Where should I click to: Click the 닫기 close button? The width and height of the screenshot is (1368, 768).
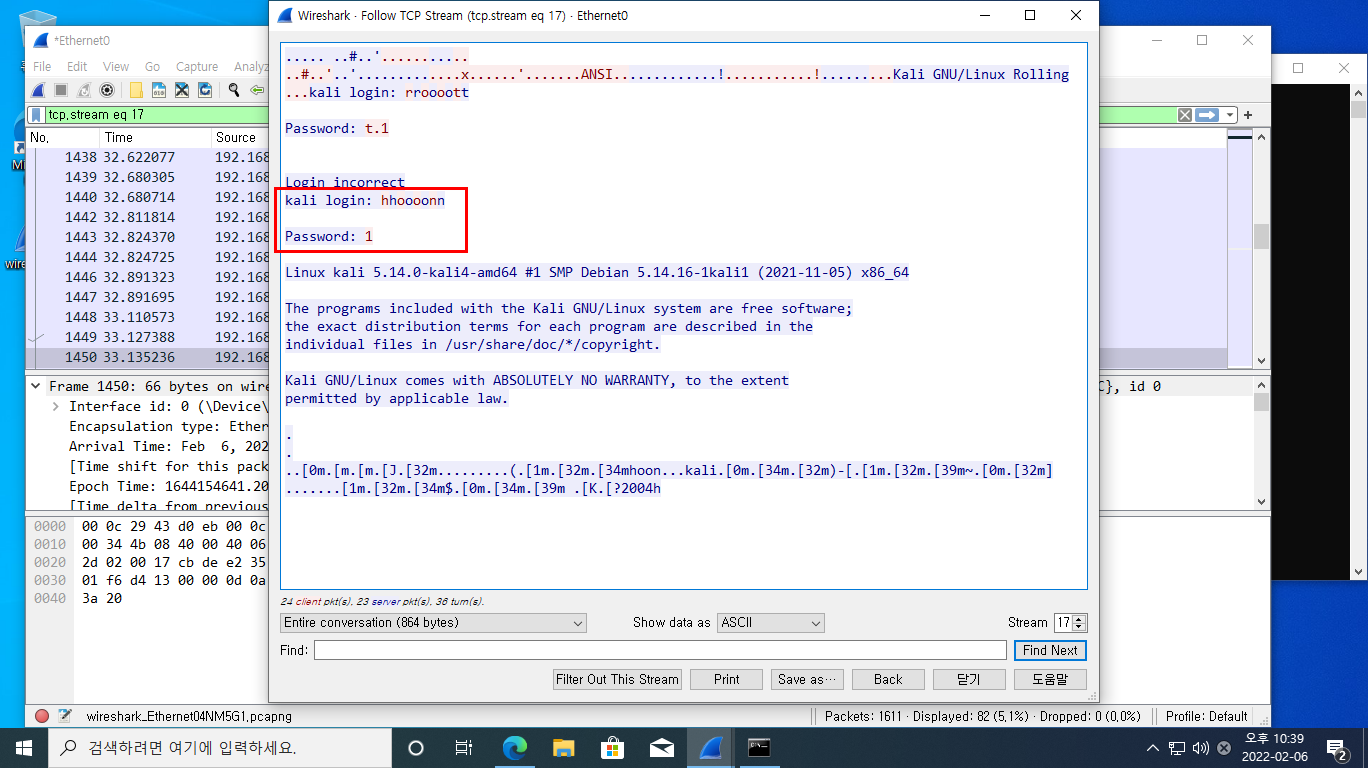coord(969,679)
